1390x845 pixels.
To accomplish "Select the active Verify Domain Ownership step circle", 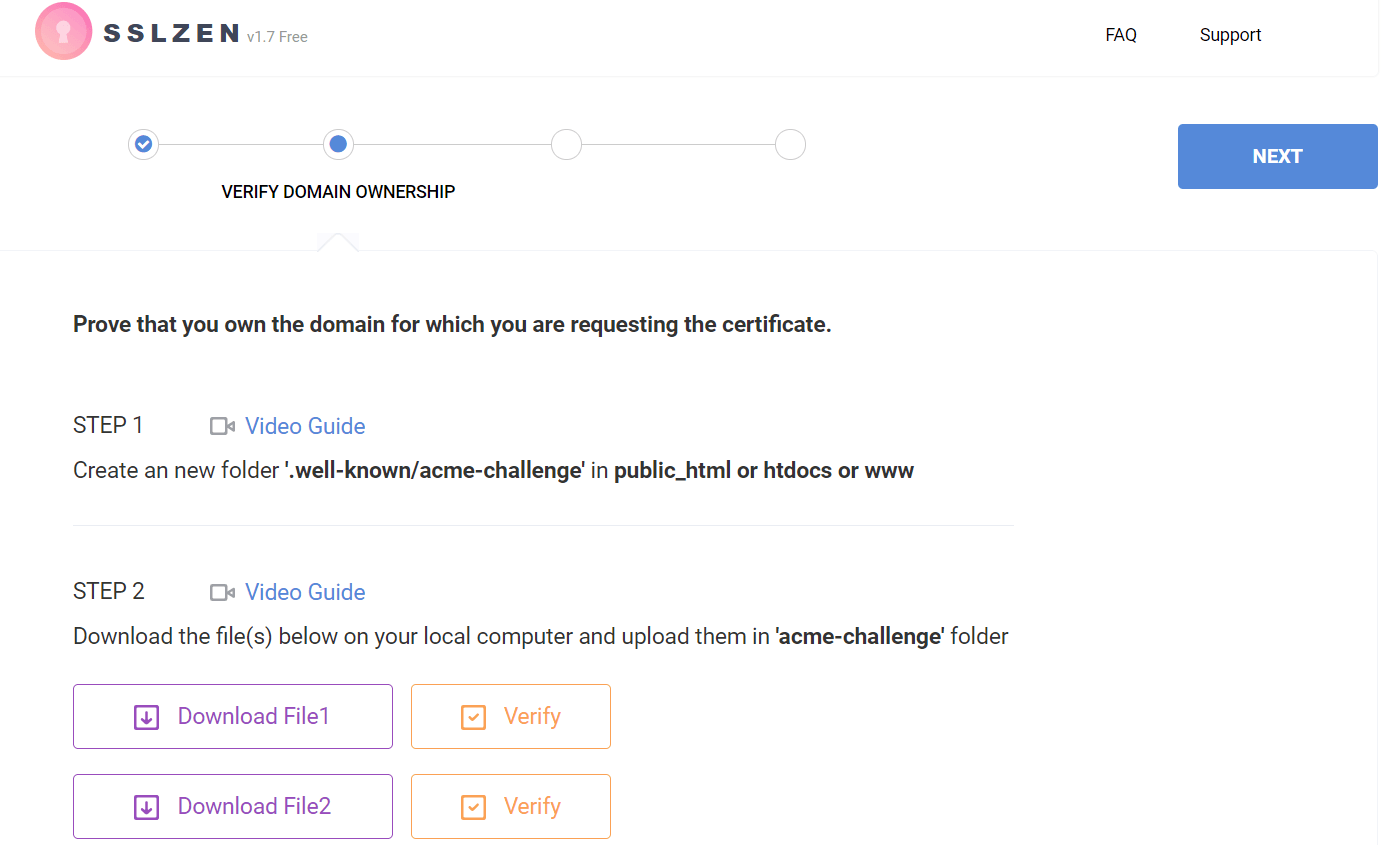I will pos(338,144).
